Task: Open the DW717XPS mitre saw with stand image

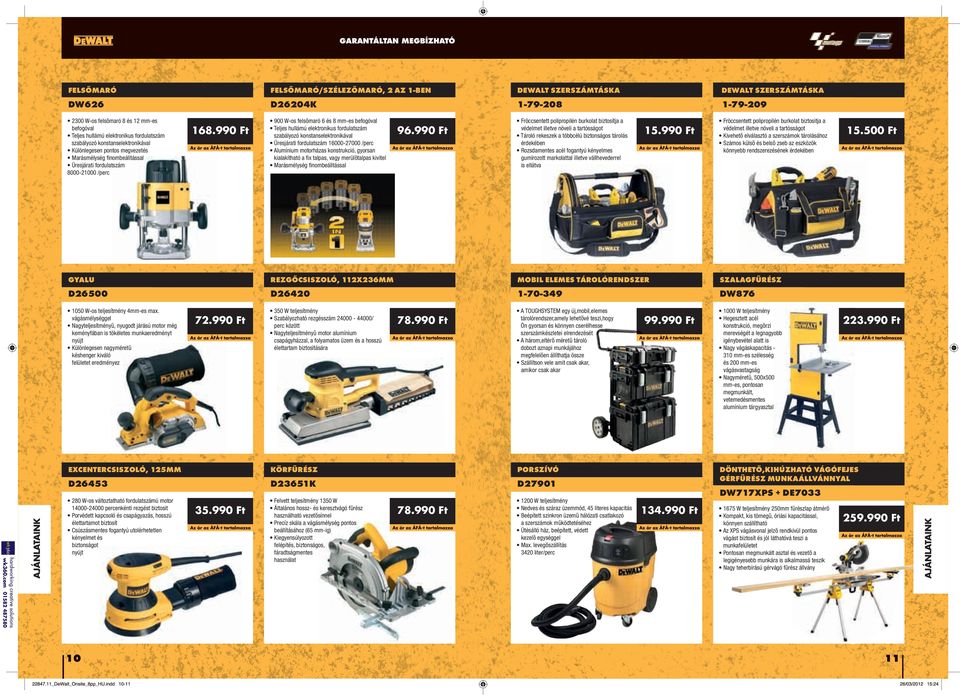Action: tap(820, 592)
